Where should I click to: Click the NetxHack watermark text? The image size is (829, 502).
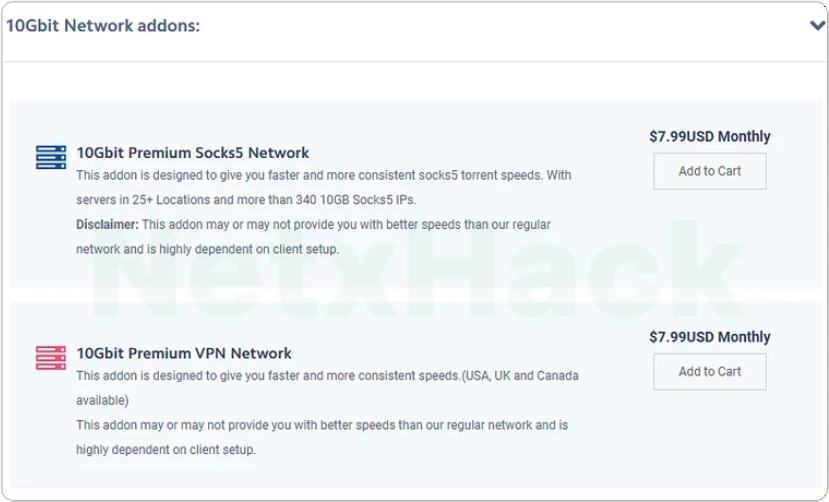[x=418, y=272]
